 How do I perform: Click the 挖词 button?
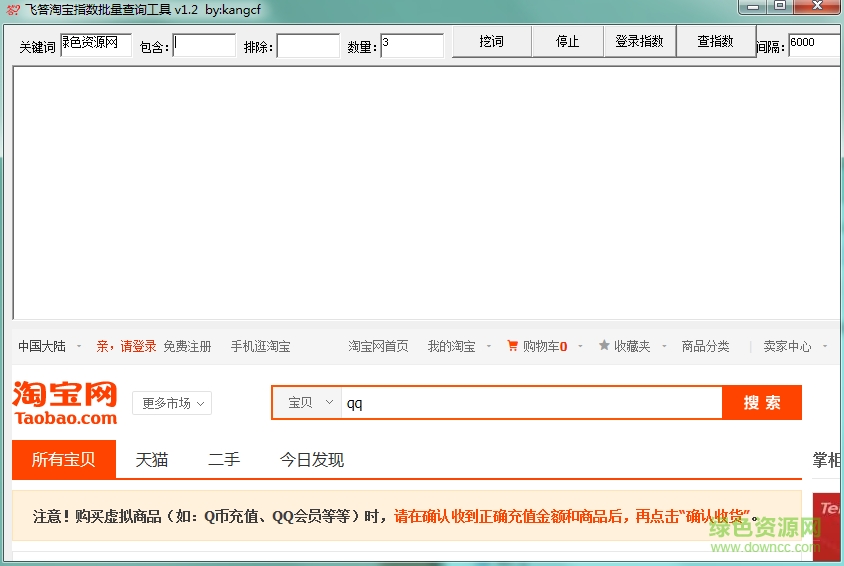point(491,42)
